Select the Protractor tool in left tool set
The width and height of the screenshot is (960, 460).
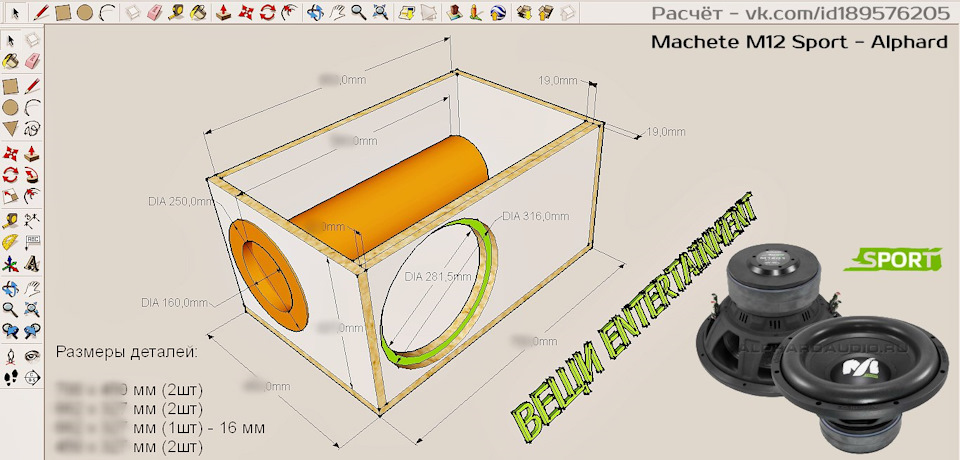[x=10, y=242]
